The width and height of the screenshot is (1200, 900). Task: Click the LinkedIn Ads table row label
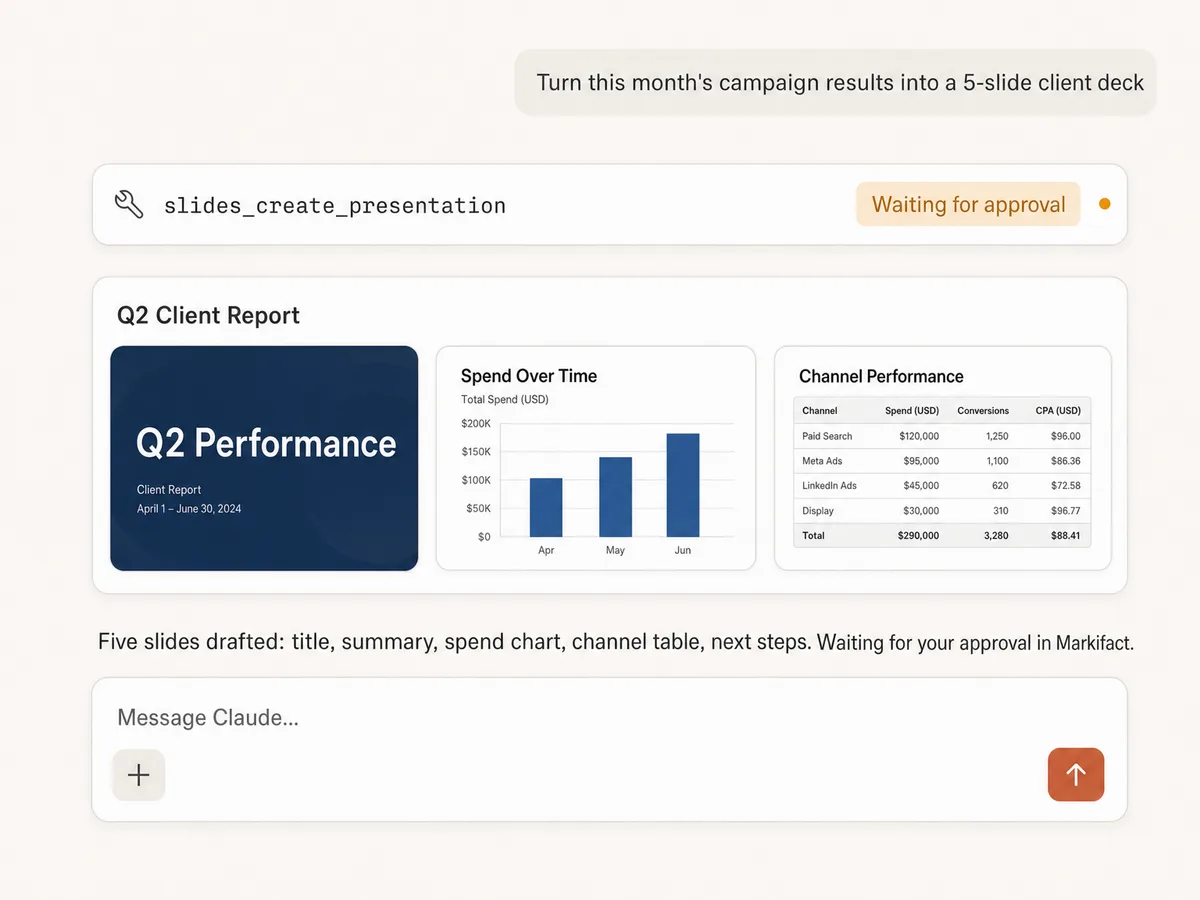pos(829,485)
